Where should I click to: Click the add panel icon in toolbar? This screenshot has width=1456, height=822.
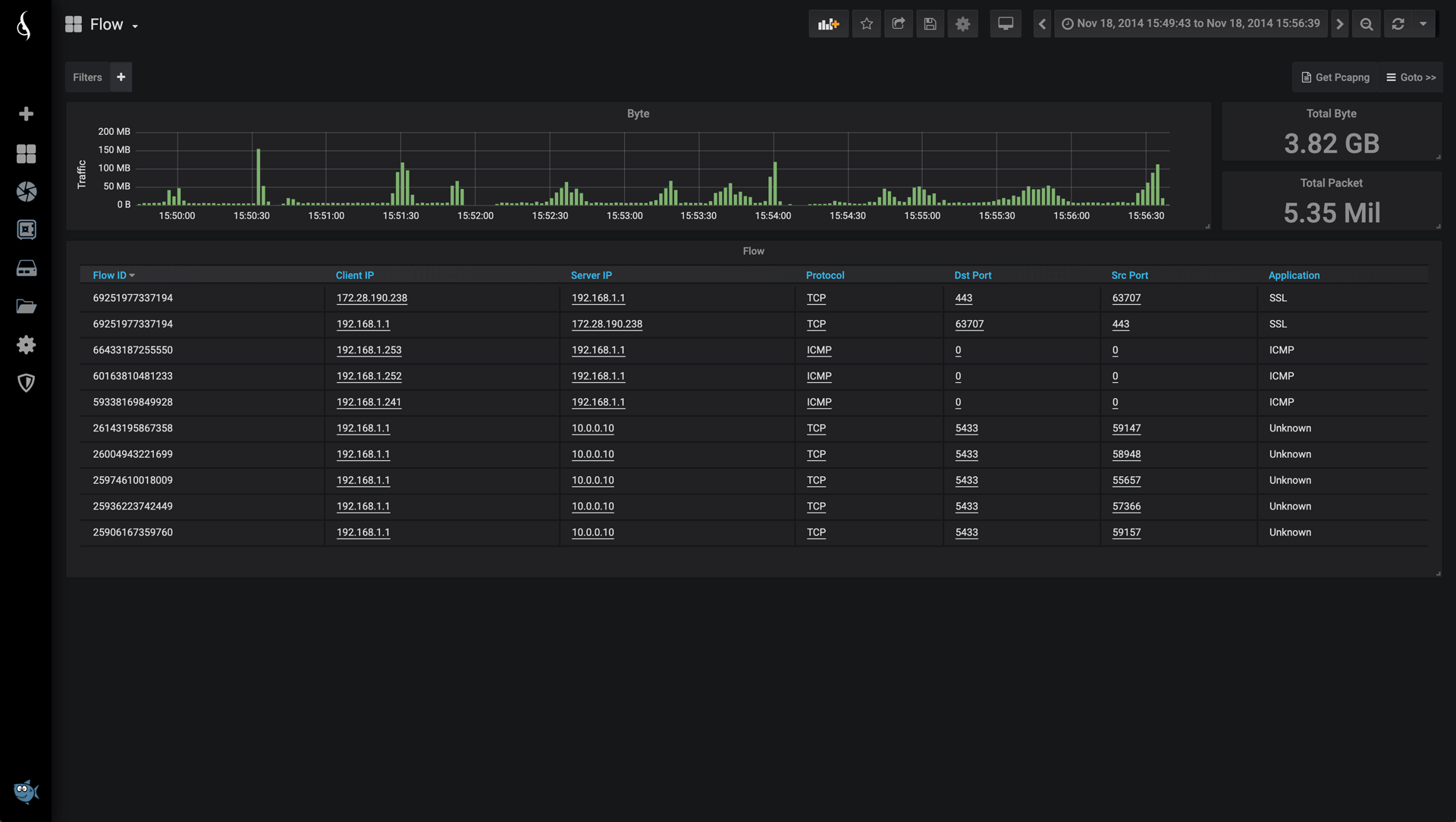click(828, 24)
